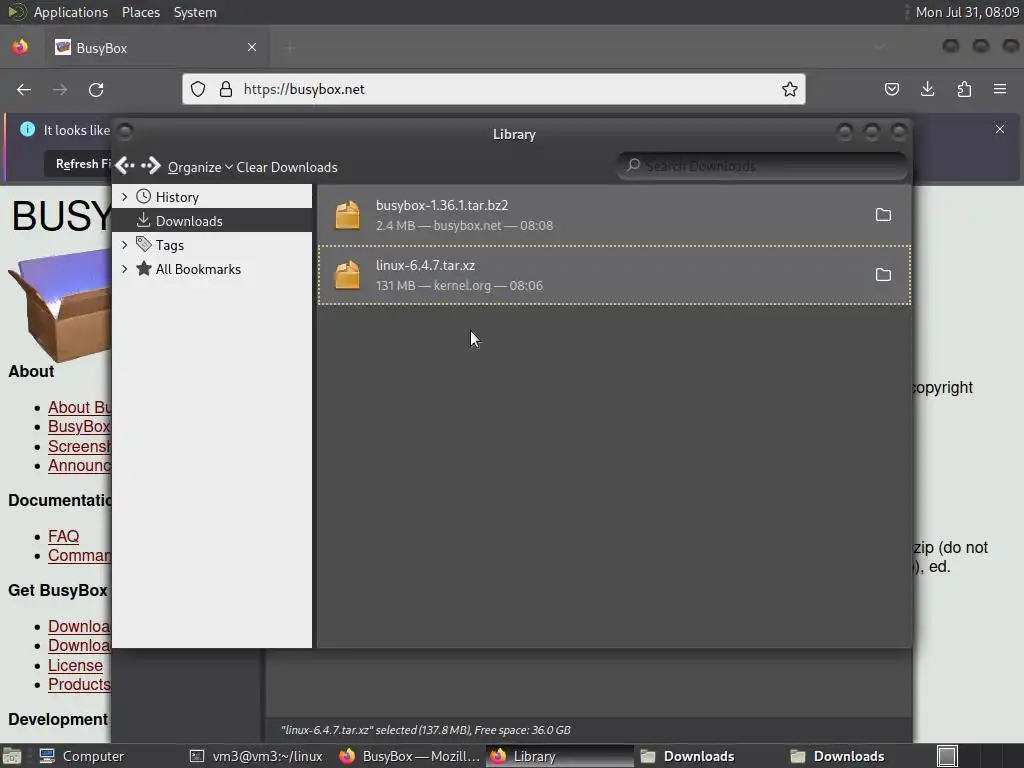This screenshot has height=768, width=1024.
Task: Click the info icon in notification bar
Action: tap(27, 129)
